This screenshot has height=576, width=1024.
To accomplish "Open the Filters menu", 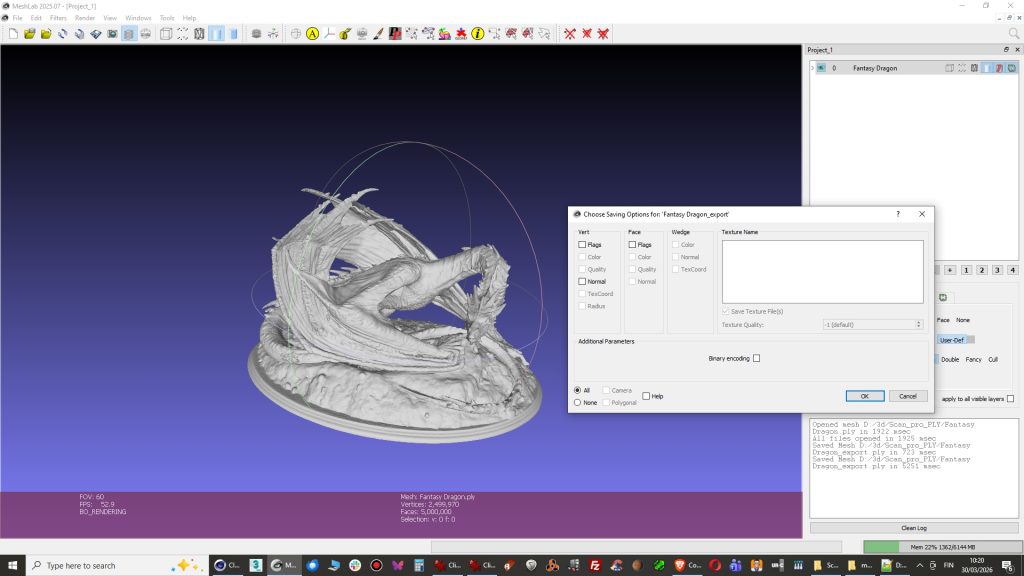I will point(58,18).
